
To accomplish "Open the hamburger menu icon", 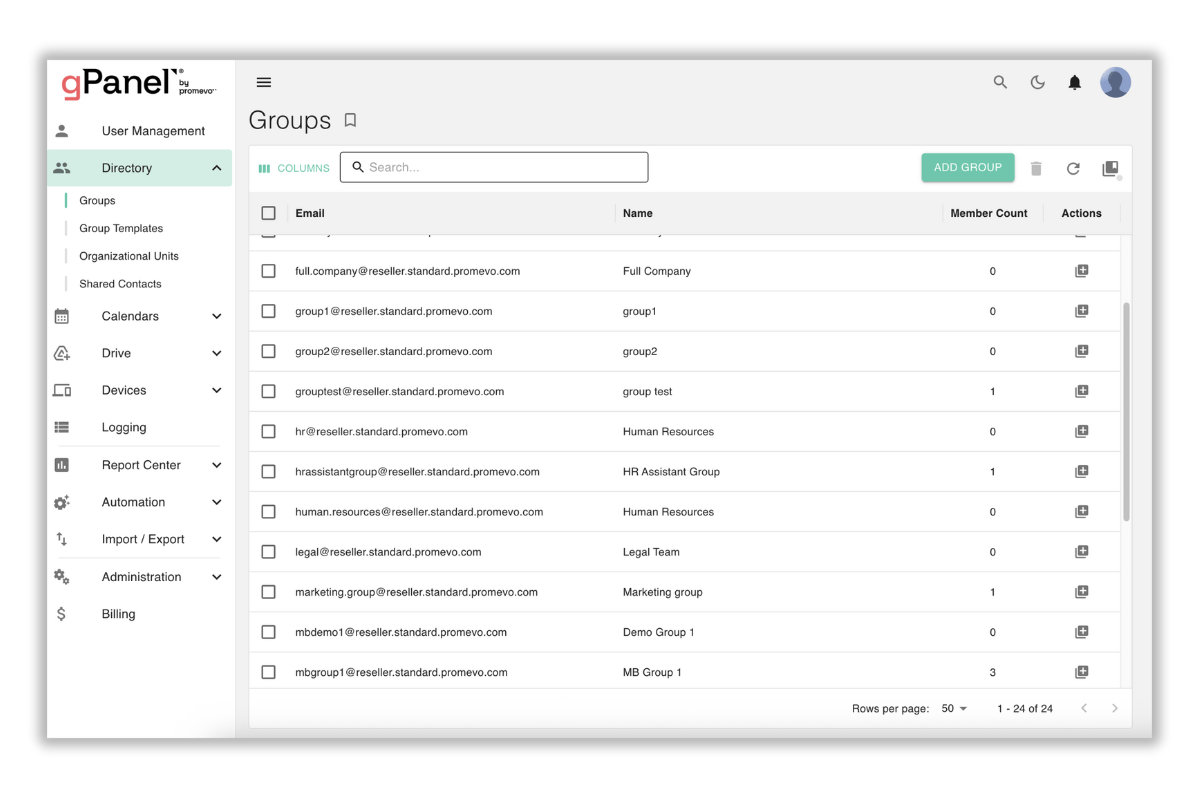I will click(264, 83).
